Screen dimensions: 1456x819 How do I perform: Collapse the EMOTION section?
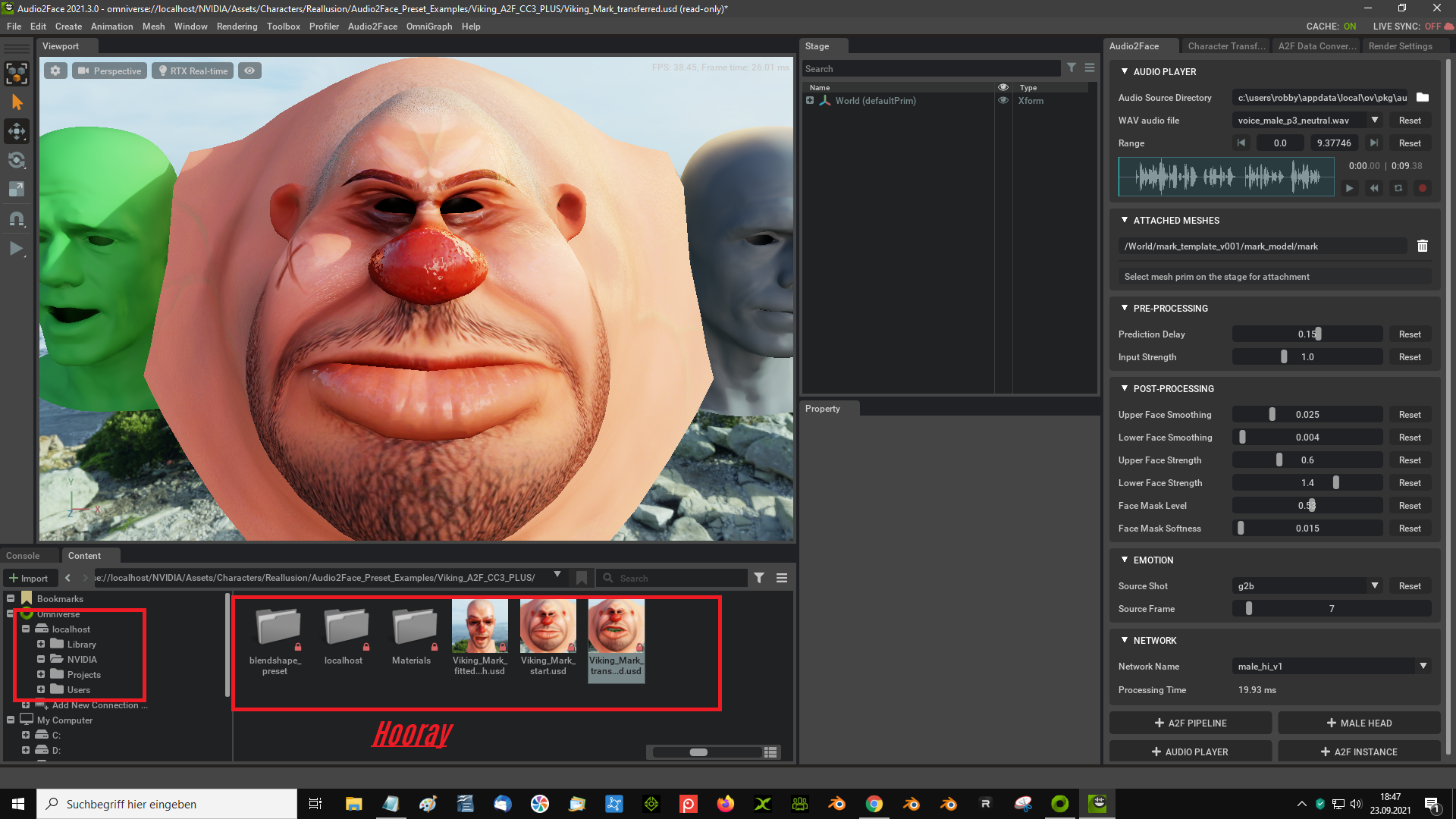click(x=1125, y=560)
